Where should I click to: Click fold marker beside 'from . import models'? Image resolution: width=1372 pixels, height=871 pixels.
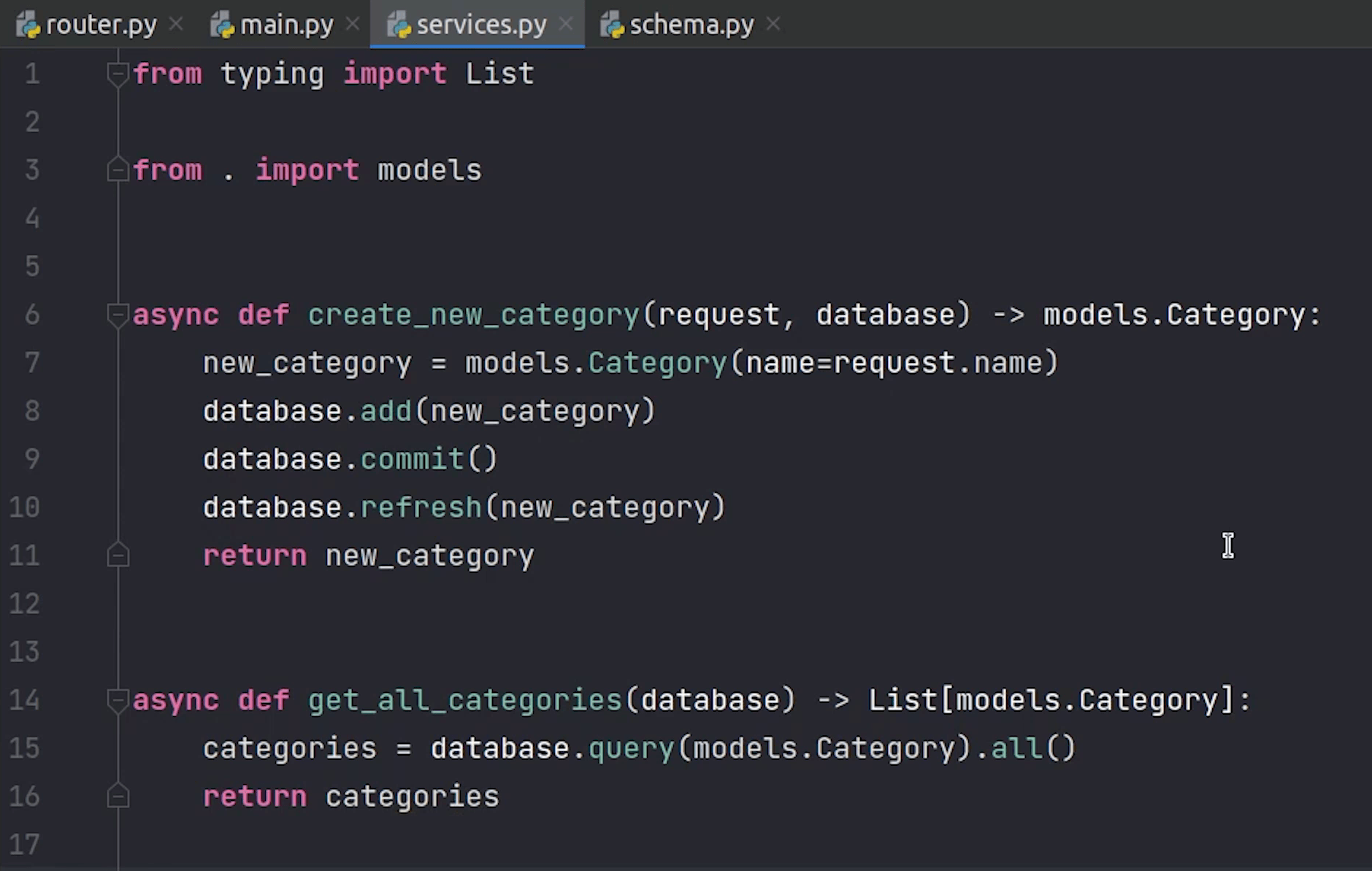tap(118, 170)
